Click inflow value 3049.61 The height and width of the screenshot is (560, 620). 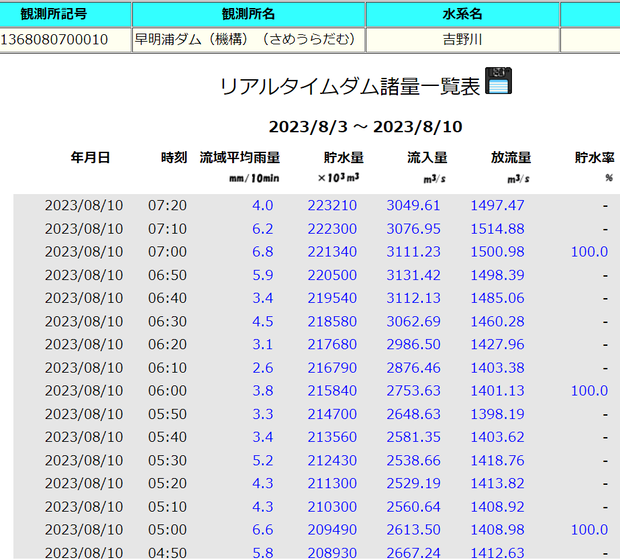pos(413,205)
